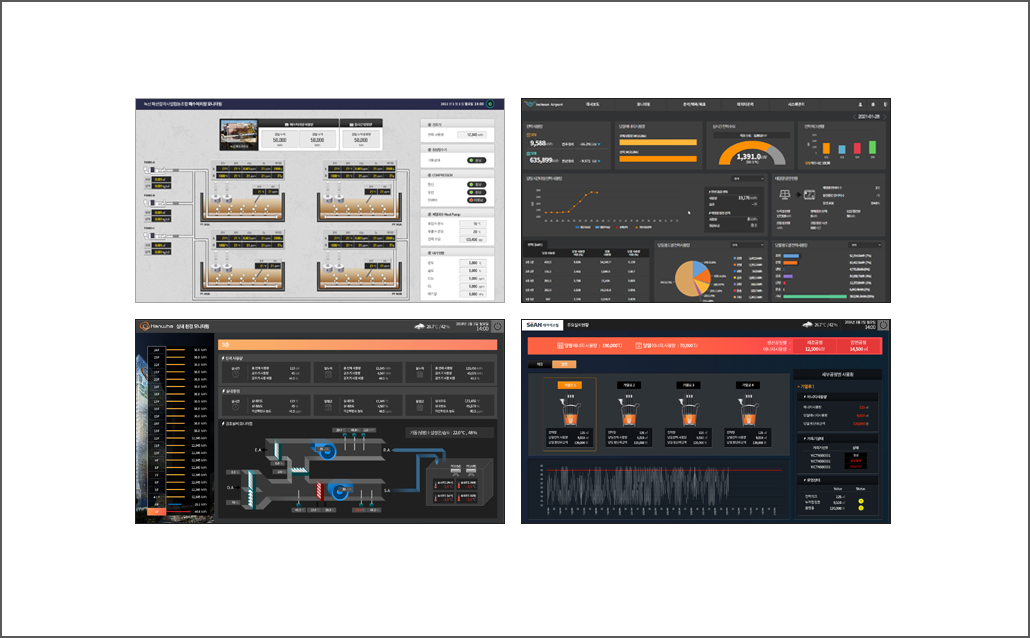Toggle the green status pill above COMPRESSOR section
The height and width of the screenshot is (638, 1030).
[476, 160]
